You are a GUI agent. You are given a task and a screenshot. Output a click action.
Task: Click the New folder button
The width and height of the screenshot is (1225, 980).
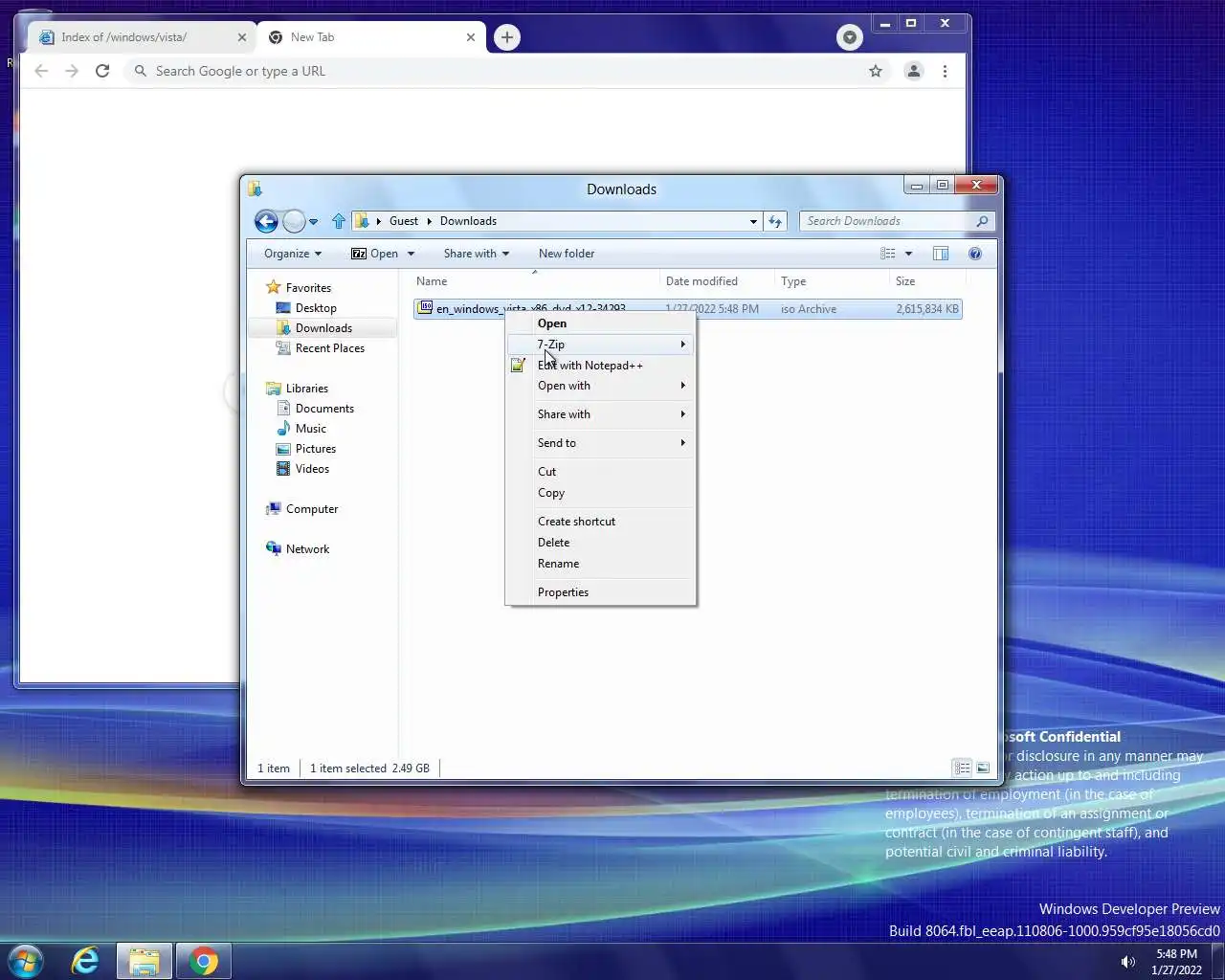tap(567, 254)
